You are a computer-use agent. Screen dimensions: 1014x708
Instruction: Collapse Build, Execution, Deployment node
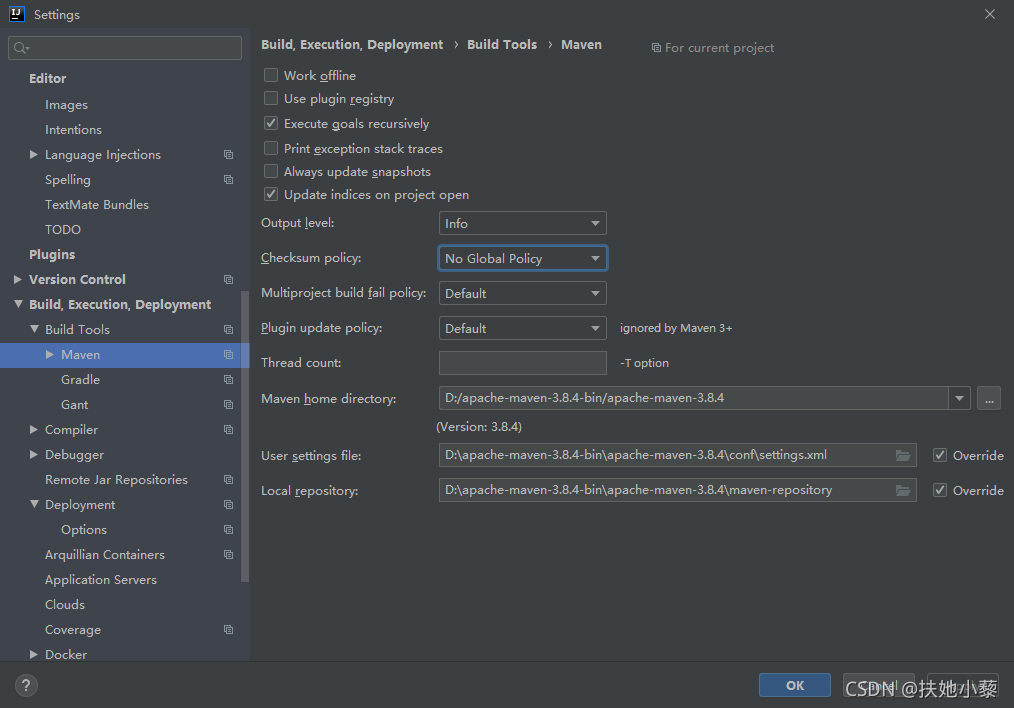coord(18,304)
